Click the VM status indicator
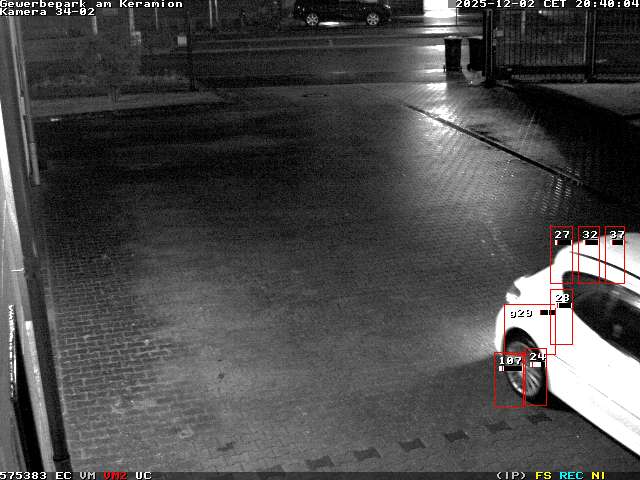This screenshot has width=640, height=480. (x=88, y=475)
